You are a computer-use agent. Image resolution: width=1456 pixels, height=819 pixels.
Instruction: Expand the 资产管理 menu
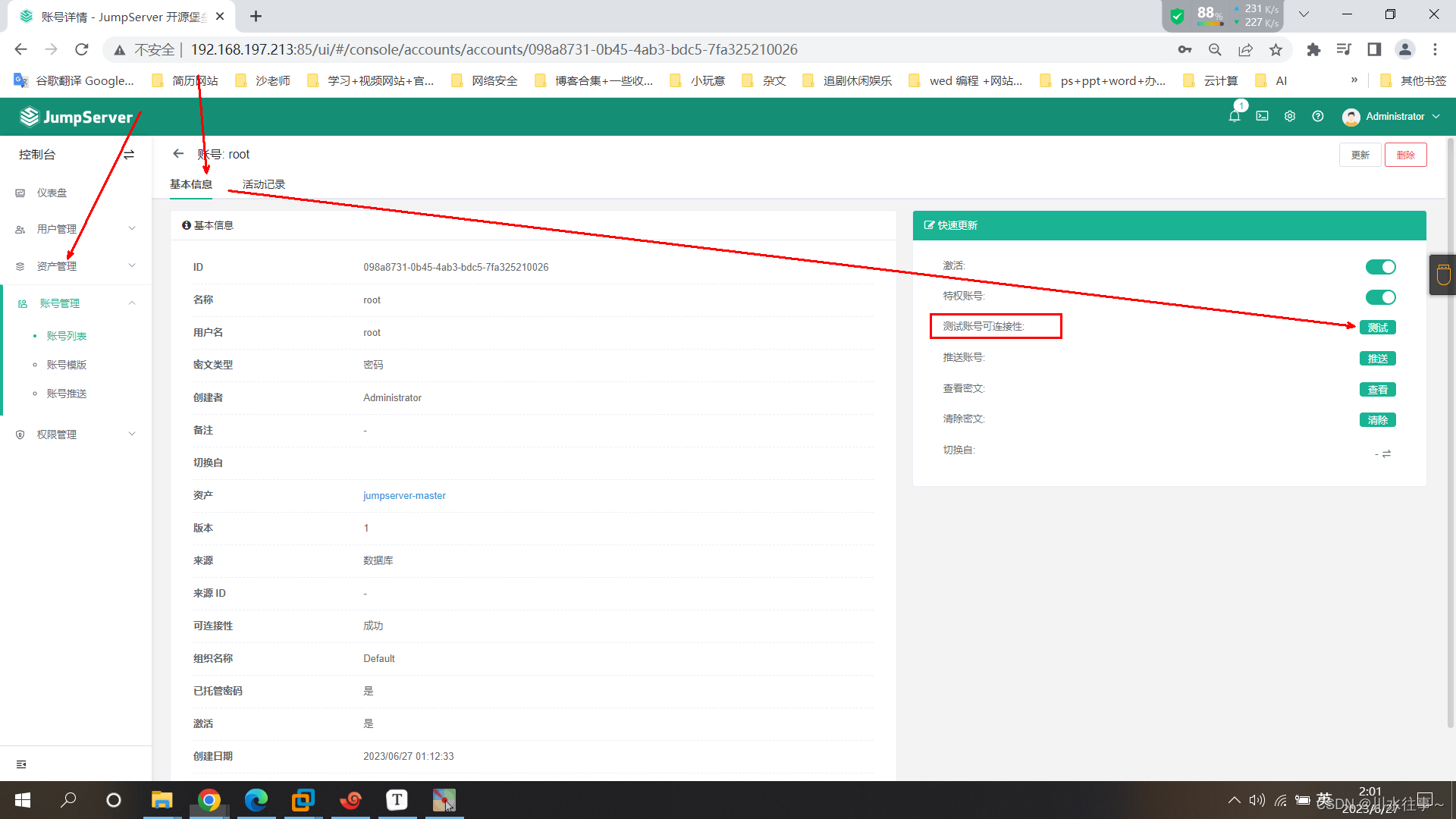click(x=76, y=266)
